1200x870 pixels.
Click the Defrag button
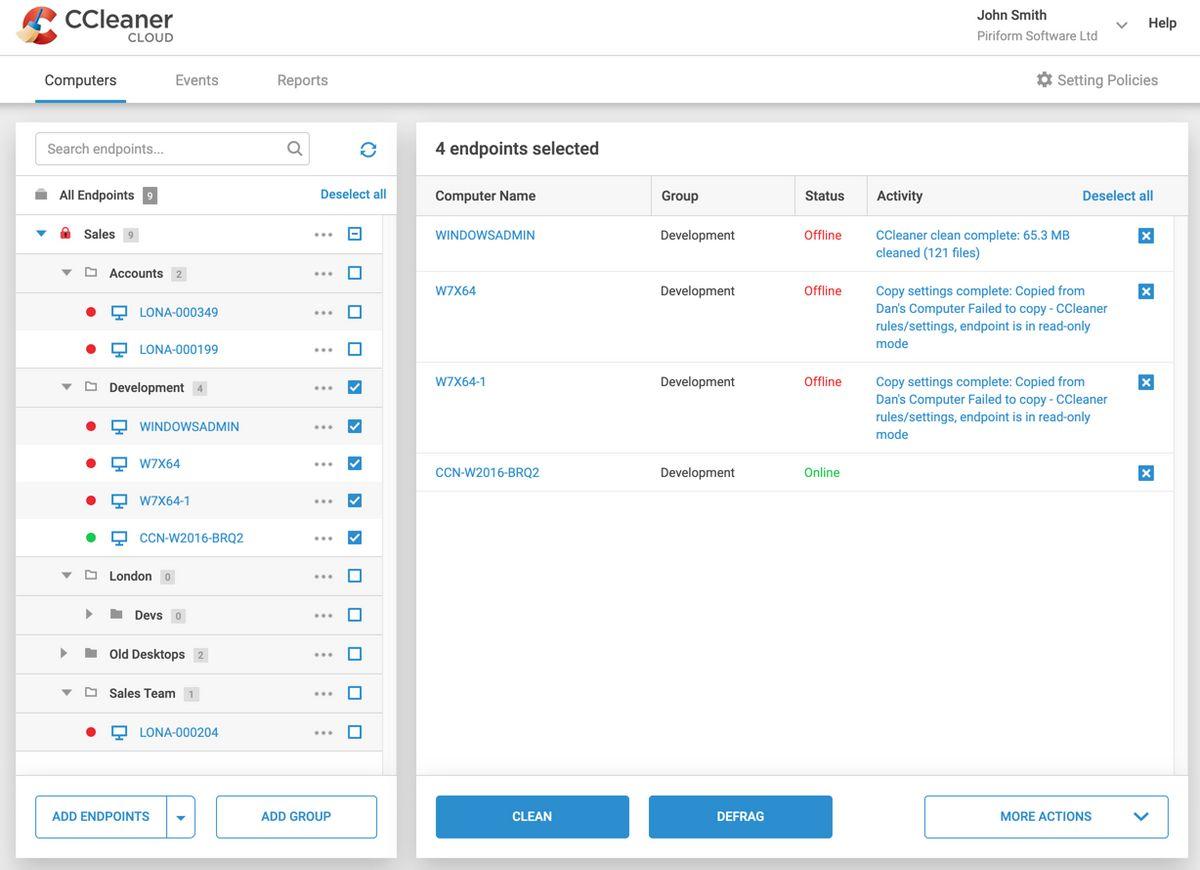(740, 817)
